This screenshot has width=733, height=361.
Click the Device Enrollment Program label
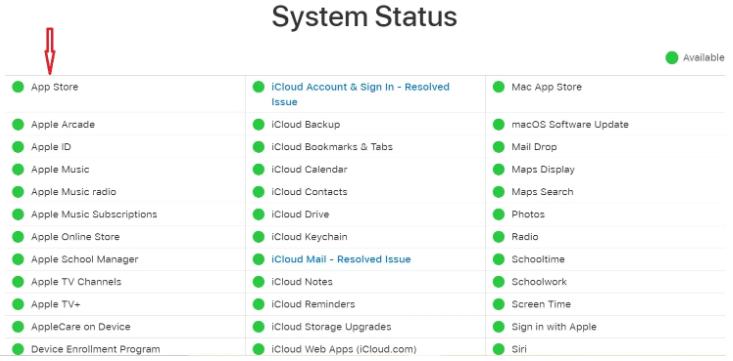(x=95, y=349)
